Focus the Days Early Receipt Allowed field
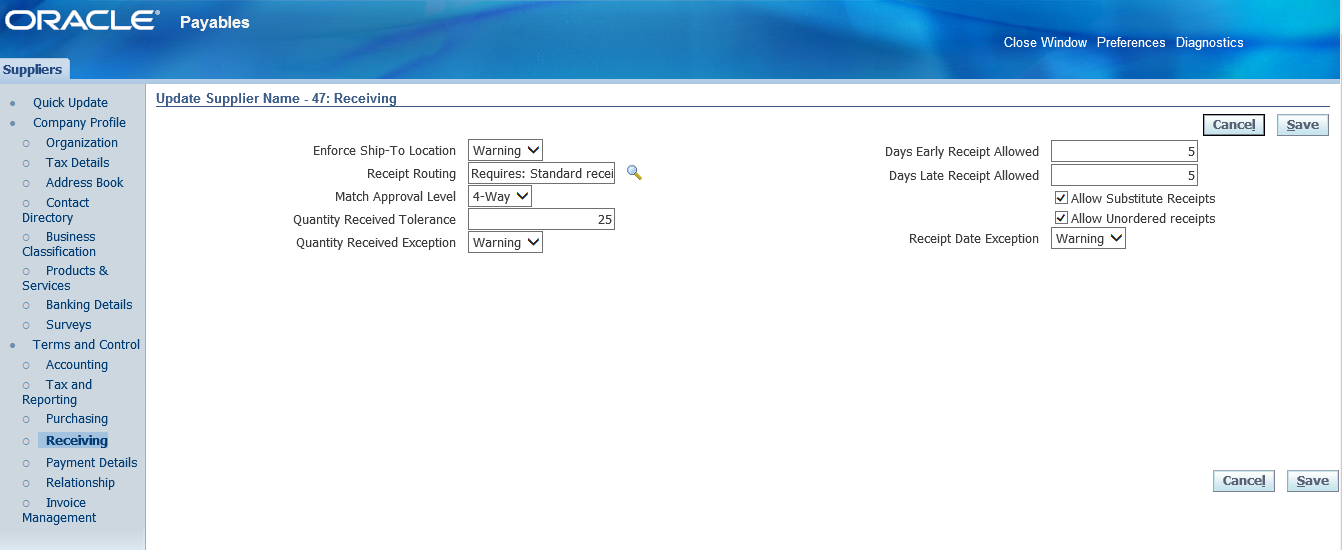1342x550 pixels. (1124, 151)
